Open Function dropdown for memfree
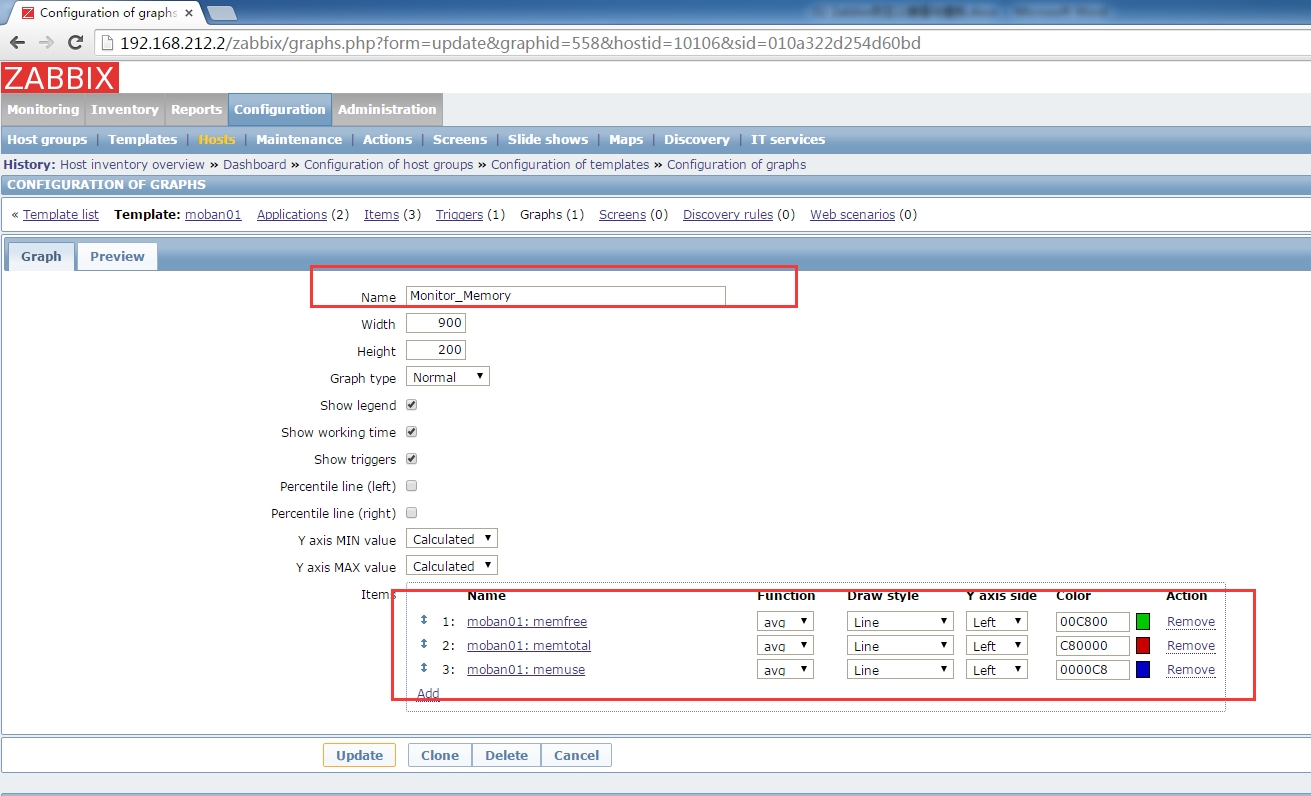The width and height of the screenshot is (1311, 796). (x=785, y=622)
